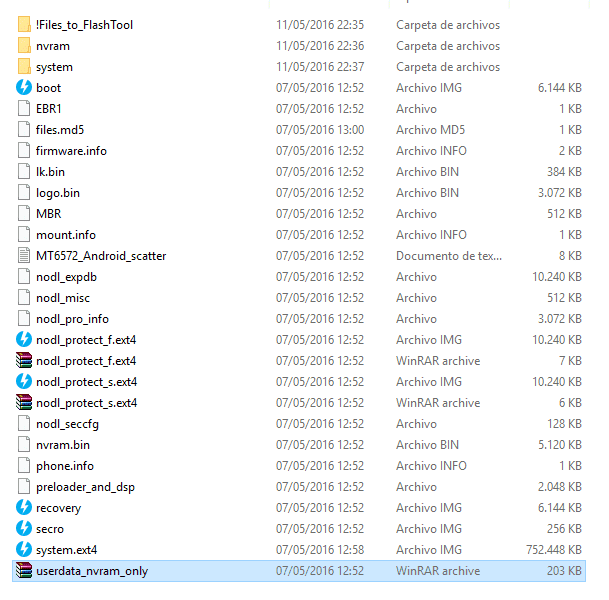Click the date "11/05/2016 22:35"
The image size is (609, 600).
point(320,25)
